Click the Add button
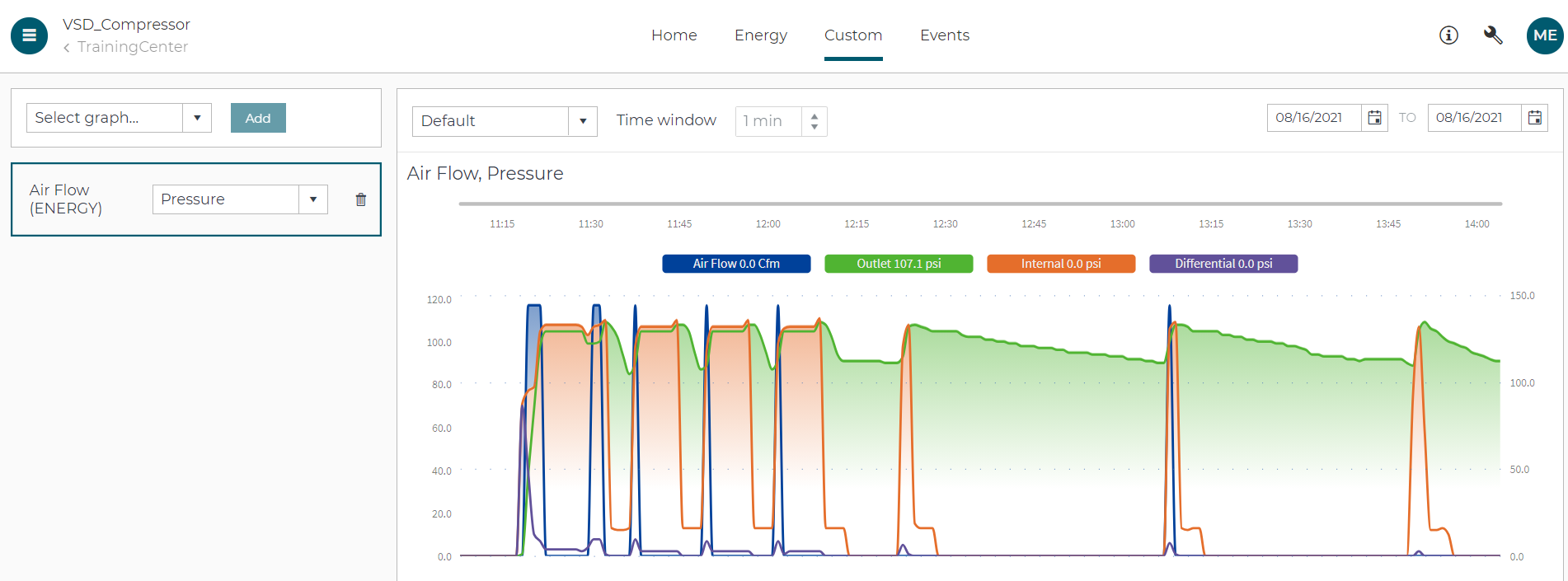Image resolution: width=1568 pixels, height=581 pixels. 258,118
